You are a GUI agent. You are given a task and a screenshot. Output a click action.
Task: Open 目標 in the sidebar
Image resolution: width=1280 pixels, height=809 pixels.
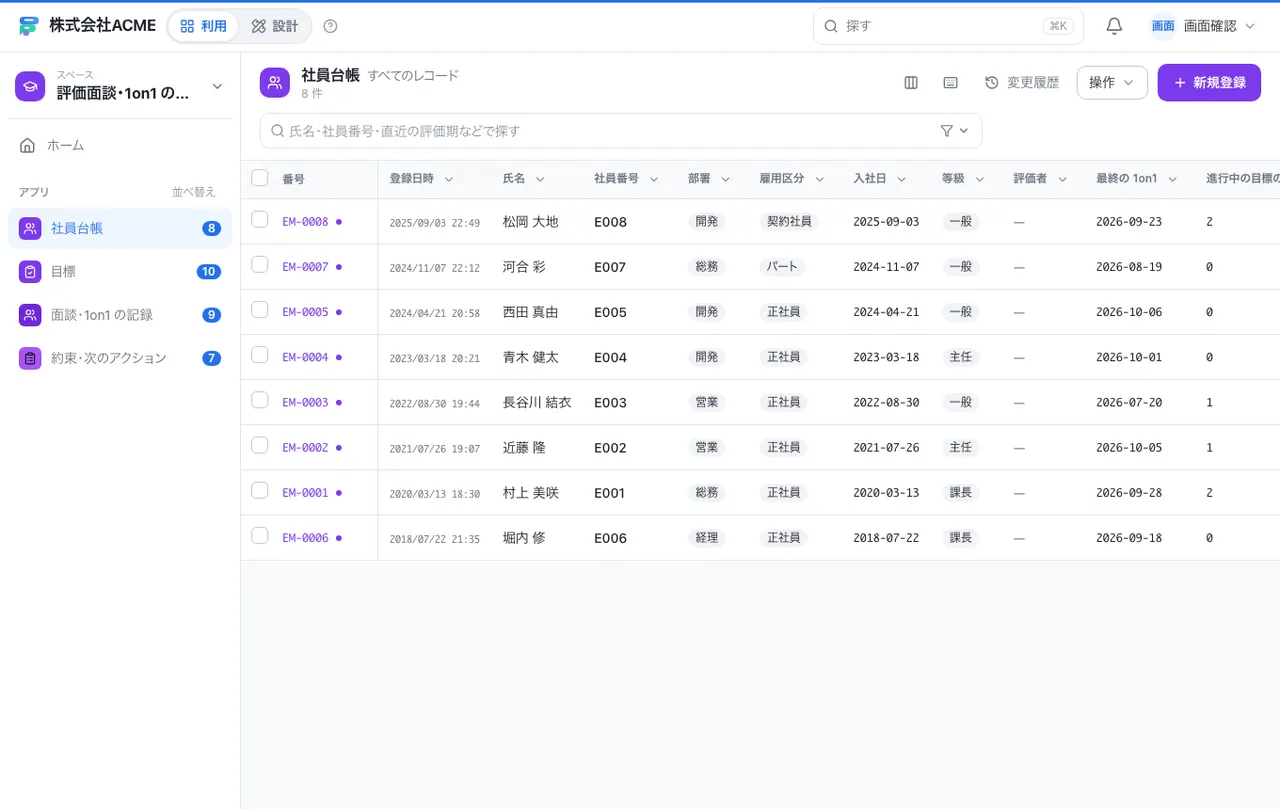[x=120, y=271]
